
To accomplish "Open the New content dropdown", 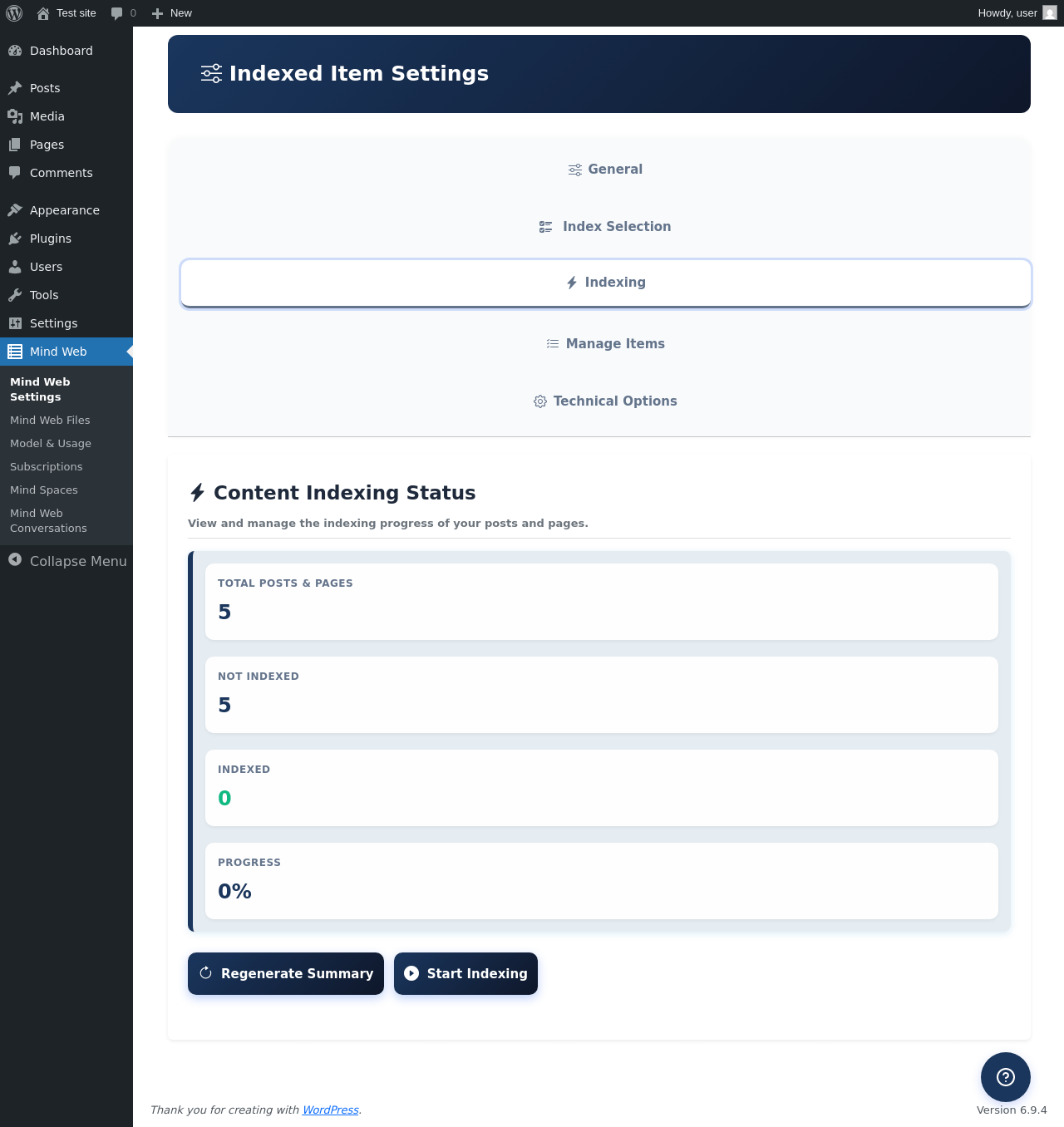I will 172,13.
